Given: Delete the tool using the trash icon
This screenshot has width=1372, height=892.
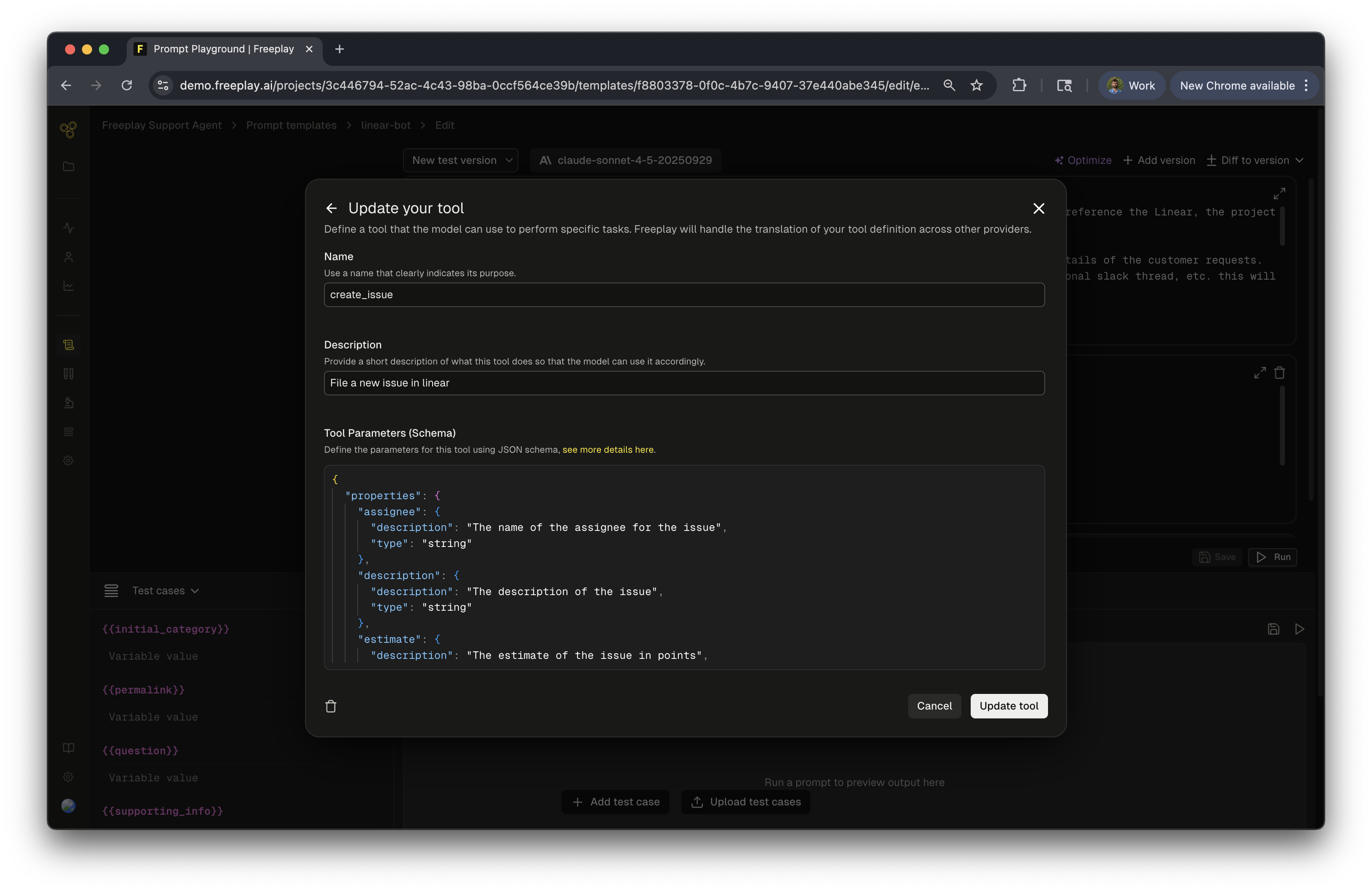Looking at the screenshot, I should coord(331,706).
